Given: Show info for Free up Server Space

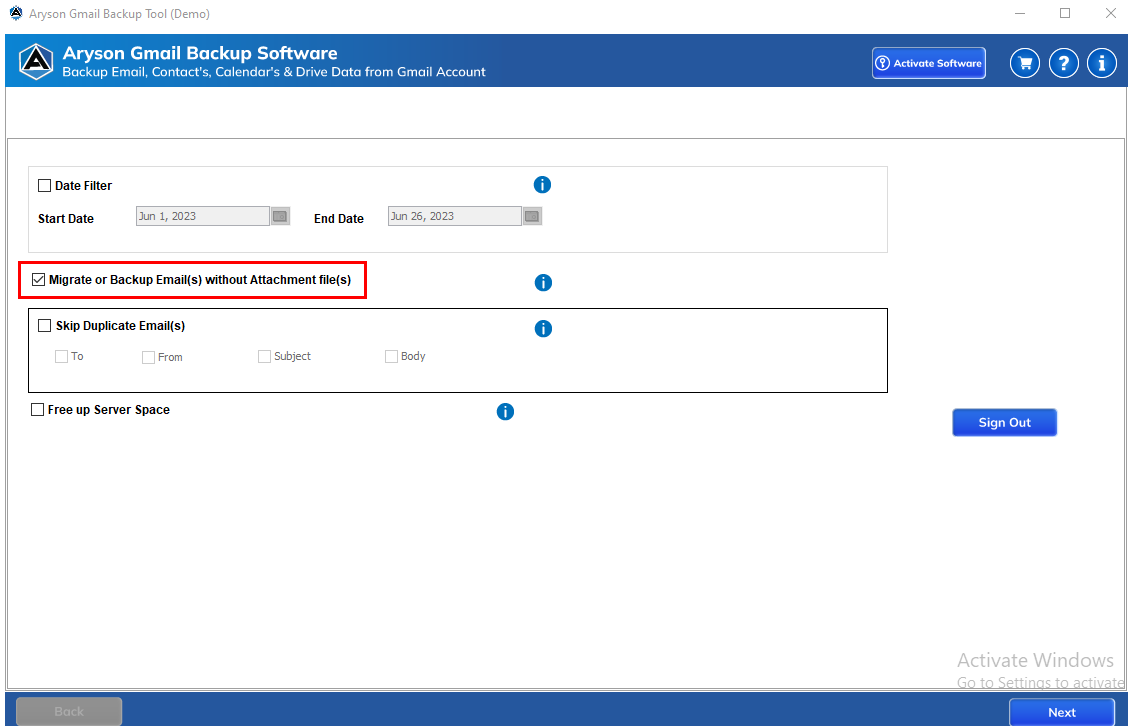Looking at the screenshot, I should 506,412.
